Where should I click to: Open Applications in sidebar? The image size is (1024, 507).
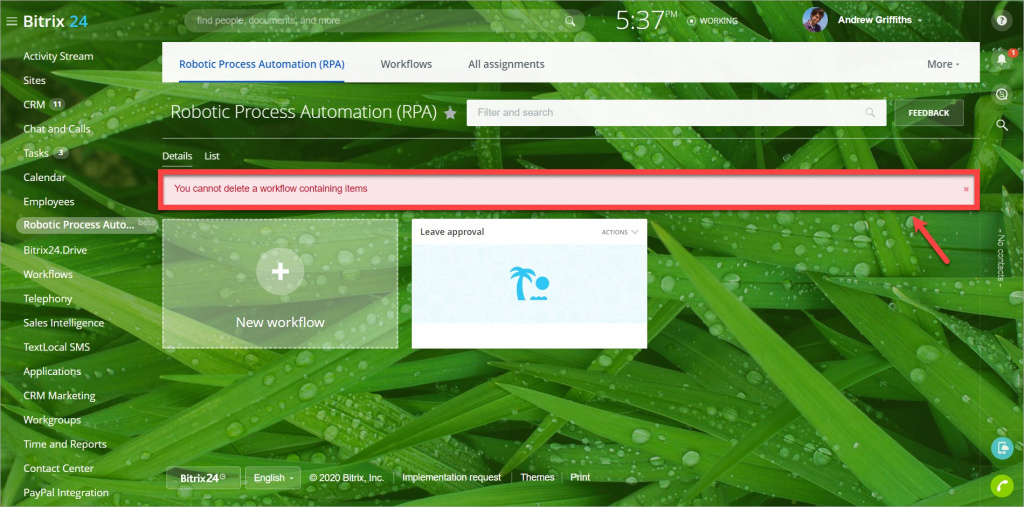[52, 371]
